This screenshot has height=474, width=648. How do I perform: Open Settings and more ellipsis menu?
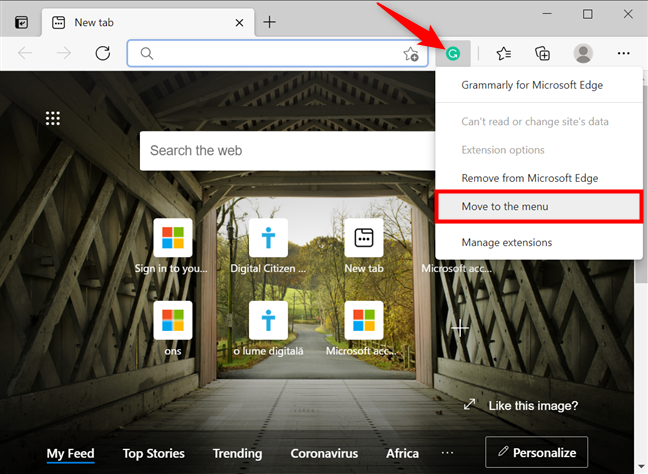623,53
